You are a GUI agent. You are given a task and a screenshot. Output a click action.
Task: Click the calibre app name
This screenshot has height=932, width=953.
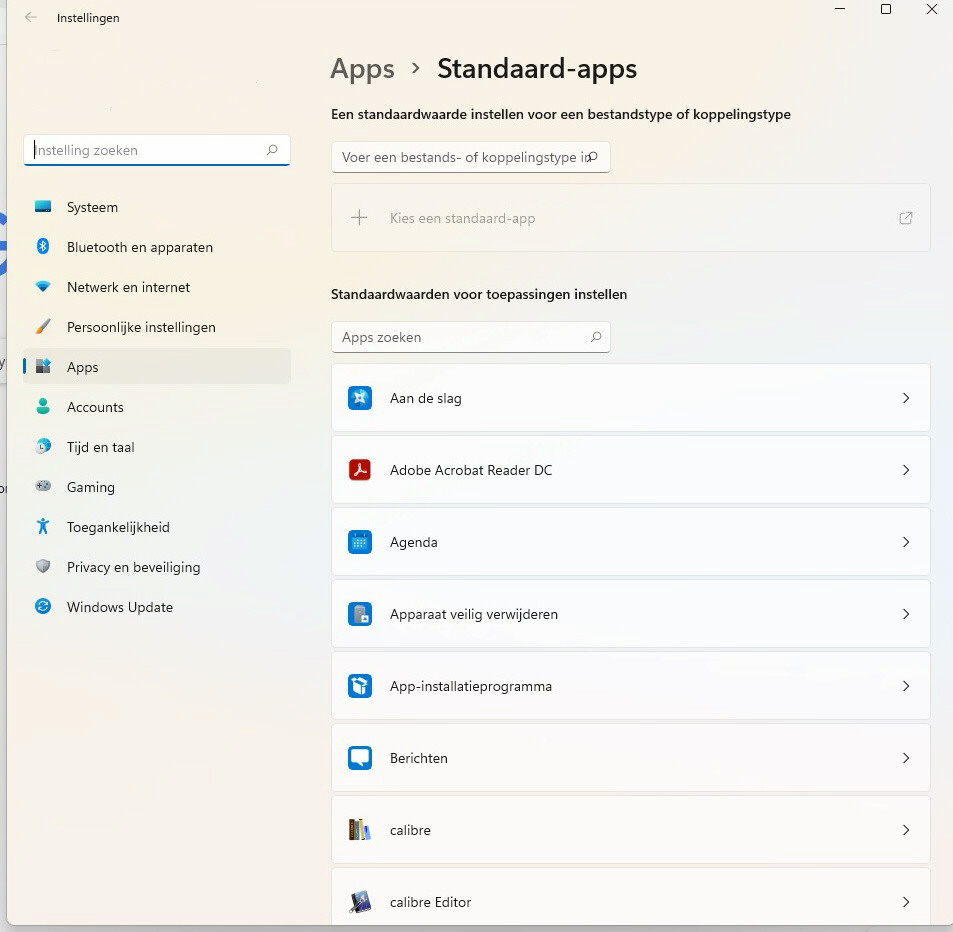pos(410,830)
